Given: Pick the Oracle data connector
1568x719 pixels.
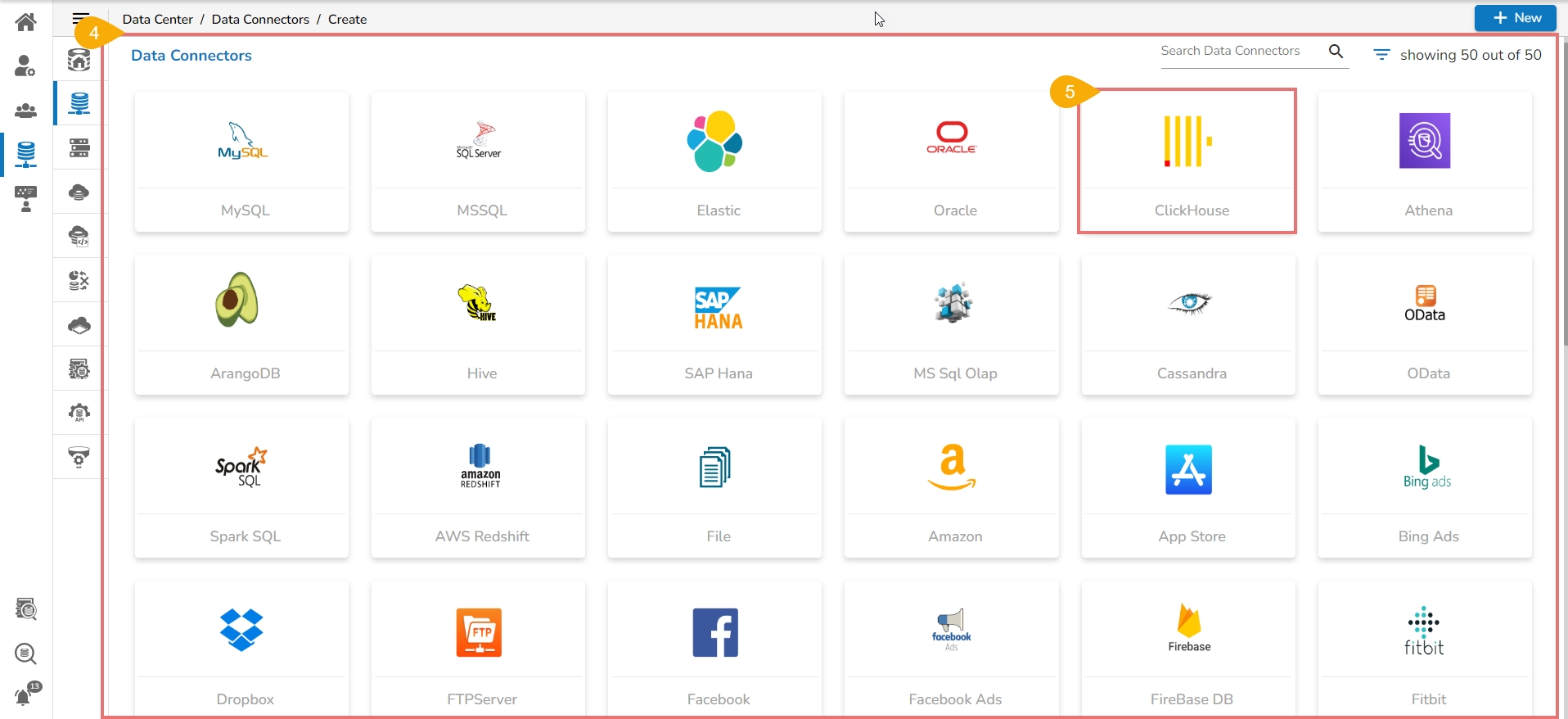Looking at the screenshot, I should point(951,162).
